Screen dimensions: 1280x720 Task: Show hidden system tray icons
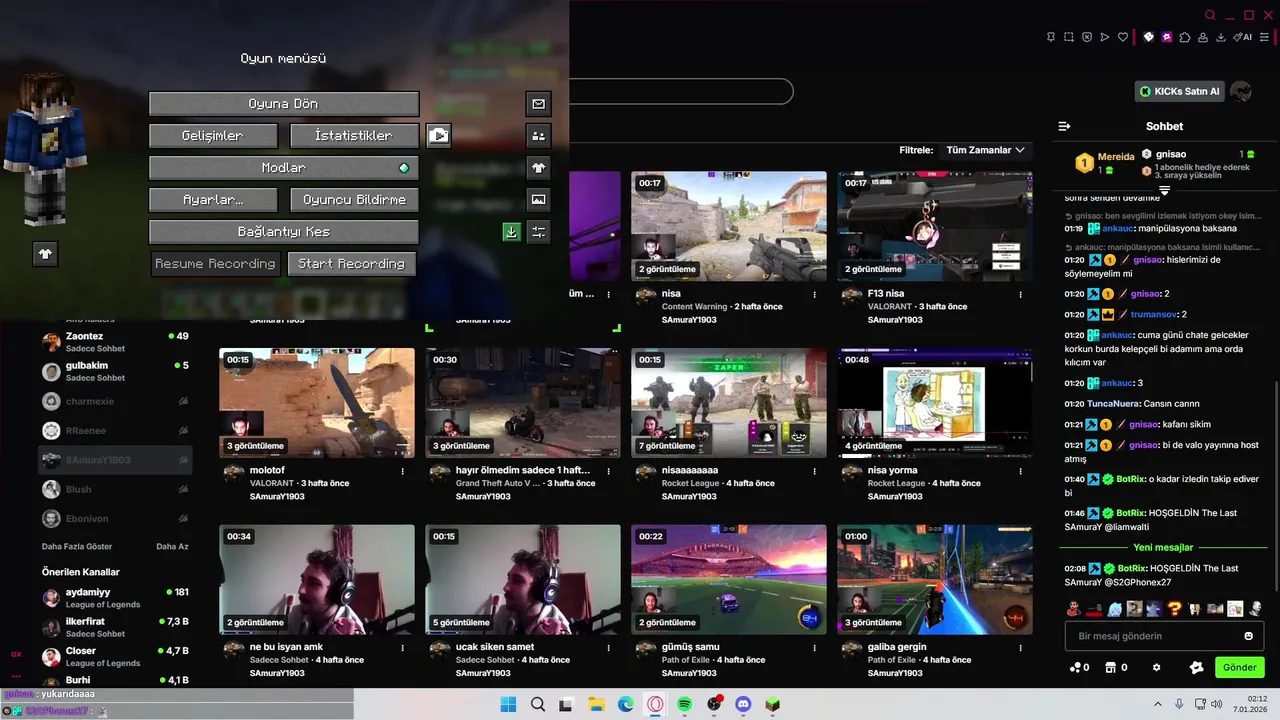point(1158,704)
